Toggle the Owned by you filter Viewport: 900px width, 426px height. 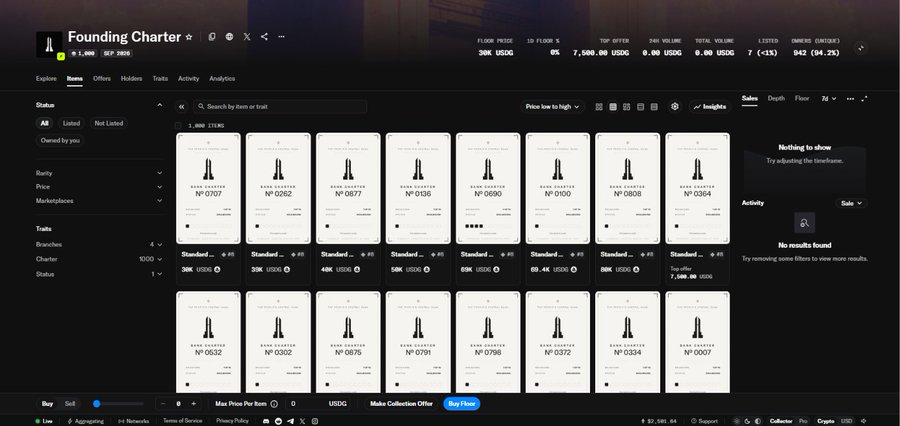[x=60, y=141]
